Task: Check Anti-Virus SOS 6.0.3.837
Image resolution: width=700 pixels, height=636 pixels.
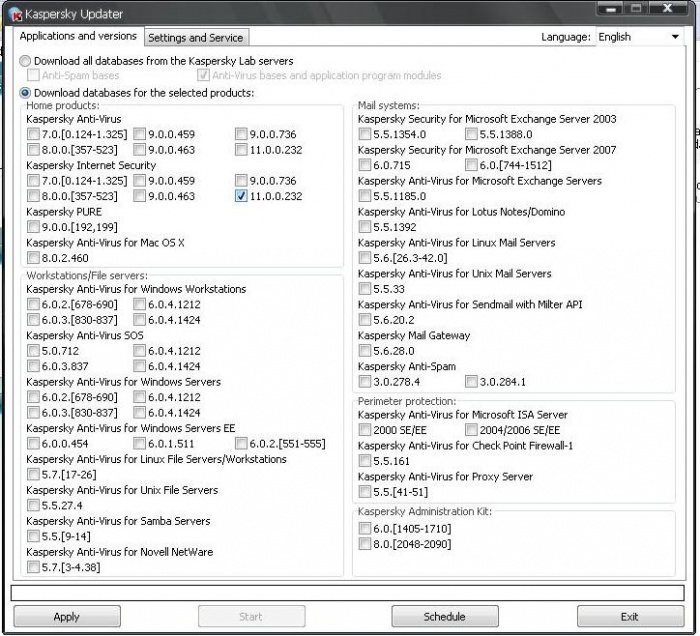Action: click(x=33, y=366)
